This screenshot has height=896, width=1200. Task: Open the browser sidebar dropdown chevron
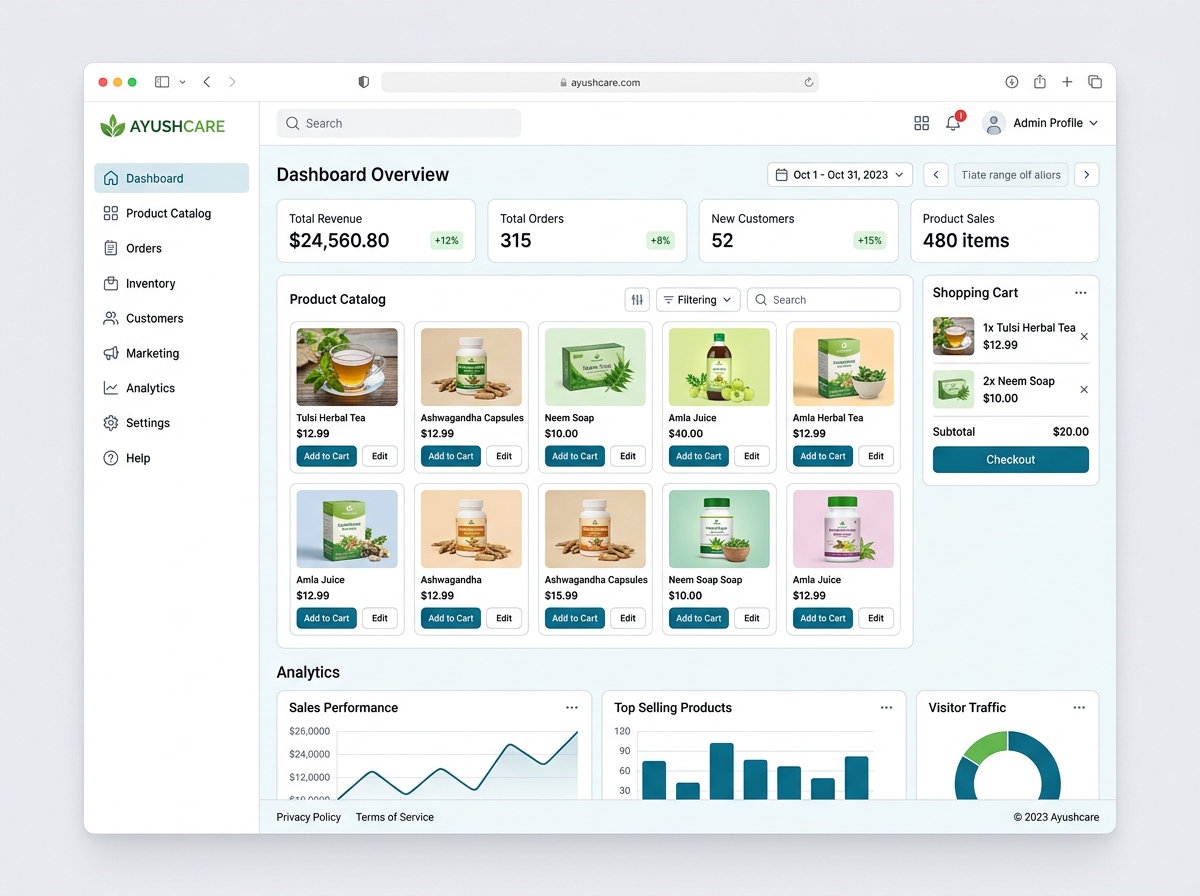pyautogui.click(x=182, y=82)
